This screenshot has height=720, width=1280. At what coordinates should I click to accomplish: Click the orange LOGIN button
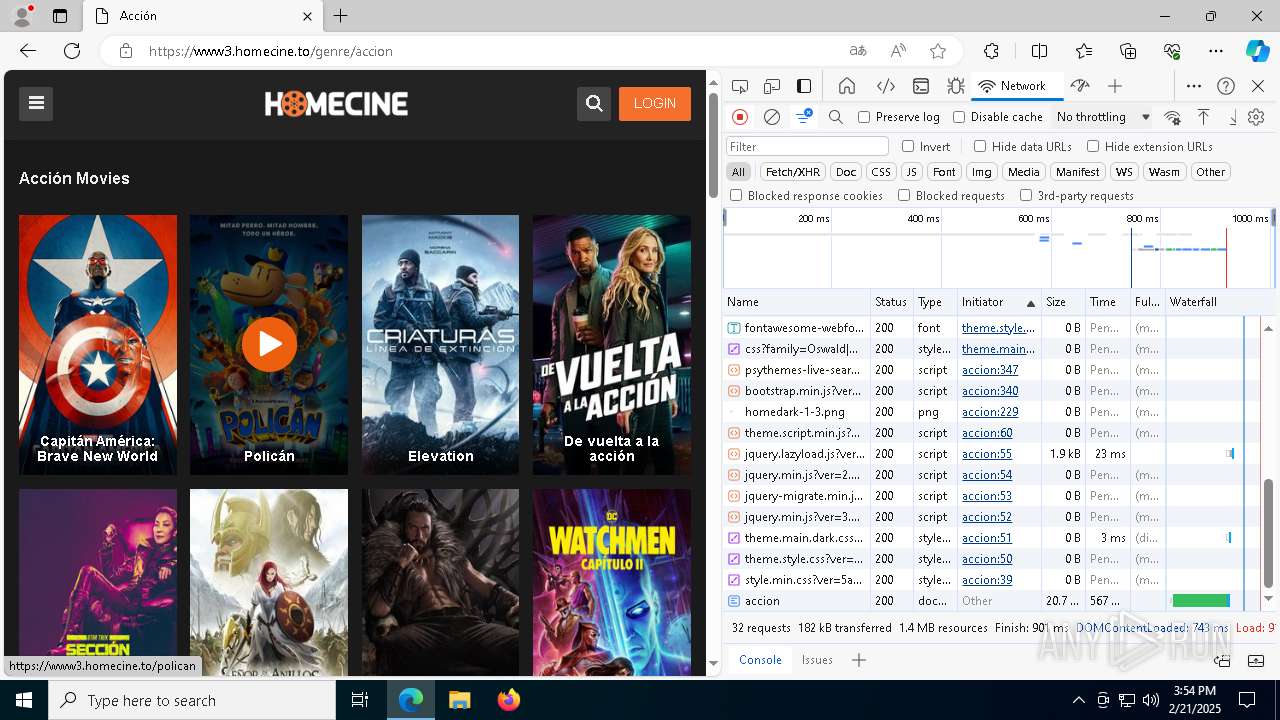click(x=655, y=103)
